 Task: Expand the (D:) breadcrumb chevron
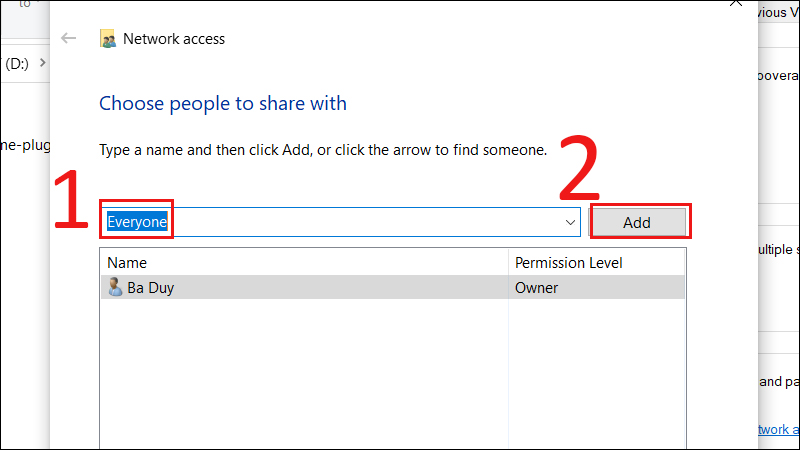pyautogui.click(x=41, y=64)
